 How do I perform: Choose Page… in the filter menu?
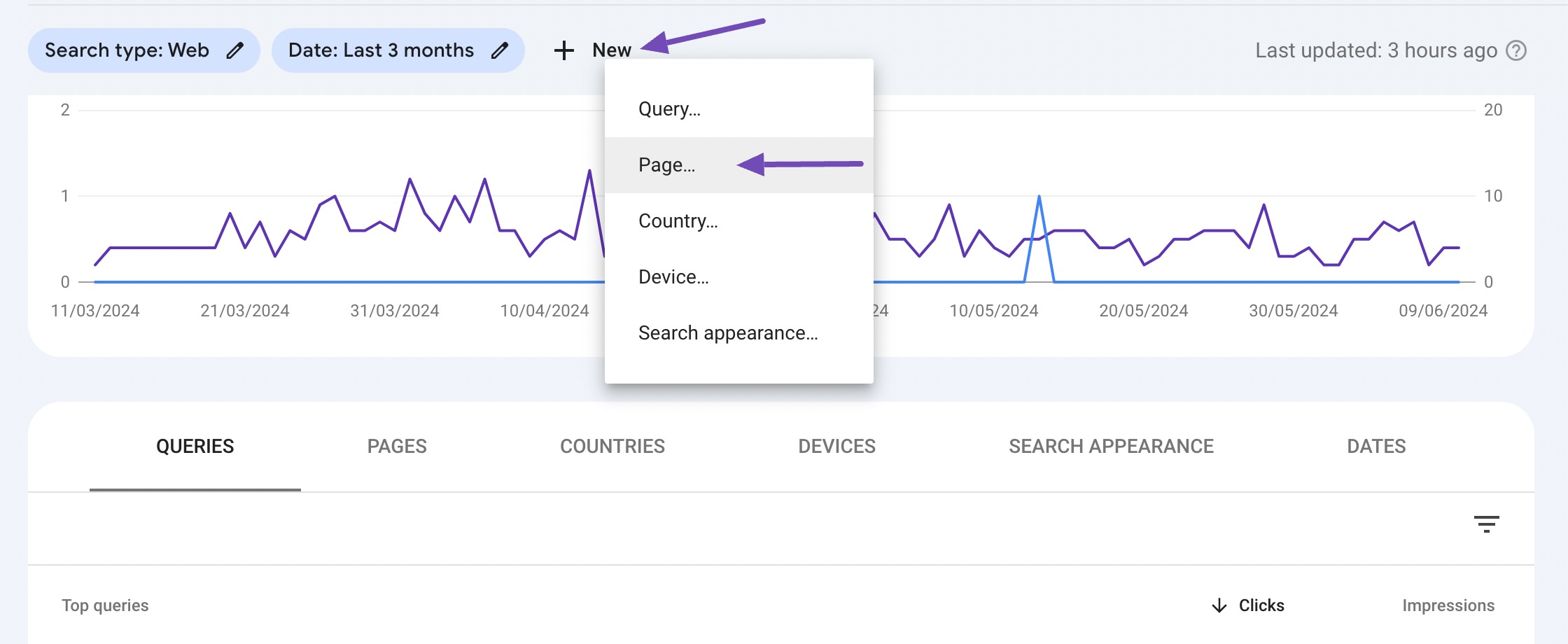[666, 165]
